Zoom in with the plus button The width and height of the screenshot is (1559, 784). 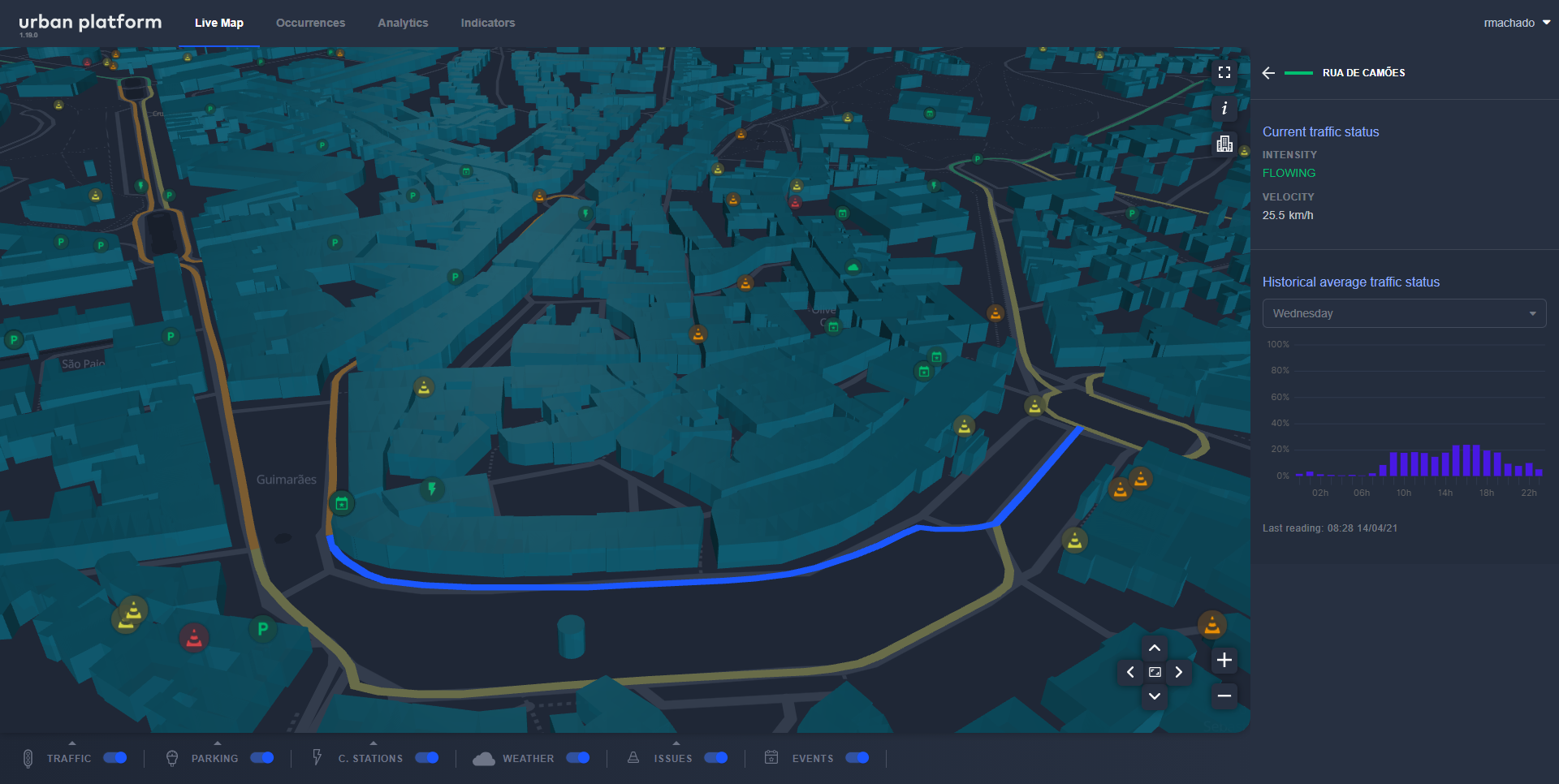tap(1224, 660)
